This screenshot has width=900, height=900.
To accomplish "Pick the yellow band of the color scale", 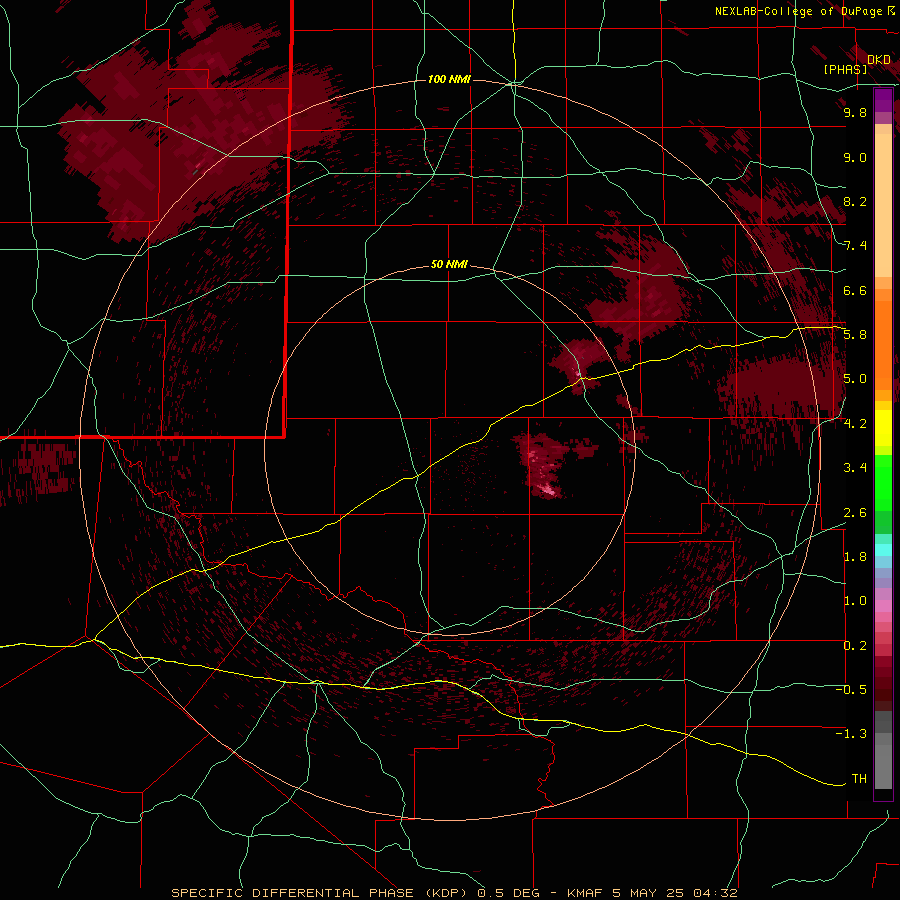I will pyautogui.click(x=883, y=428).
